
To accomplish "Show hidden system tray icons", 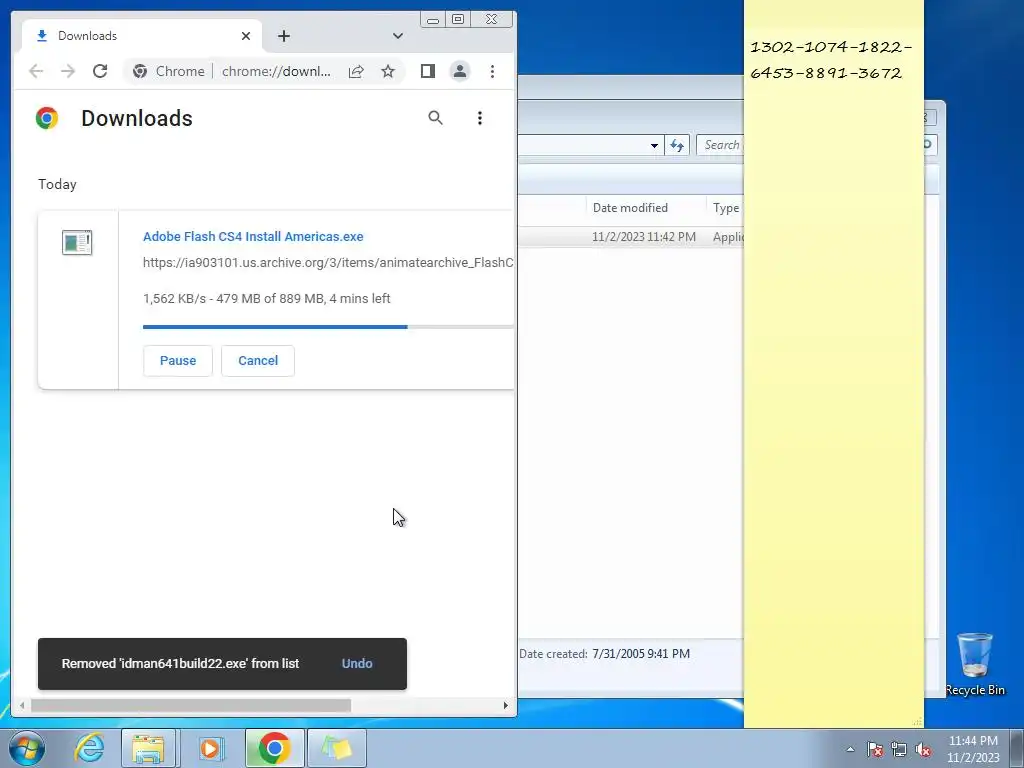I will pyautogui.click(x=850, y=749).
